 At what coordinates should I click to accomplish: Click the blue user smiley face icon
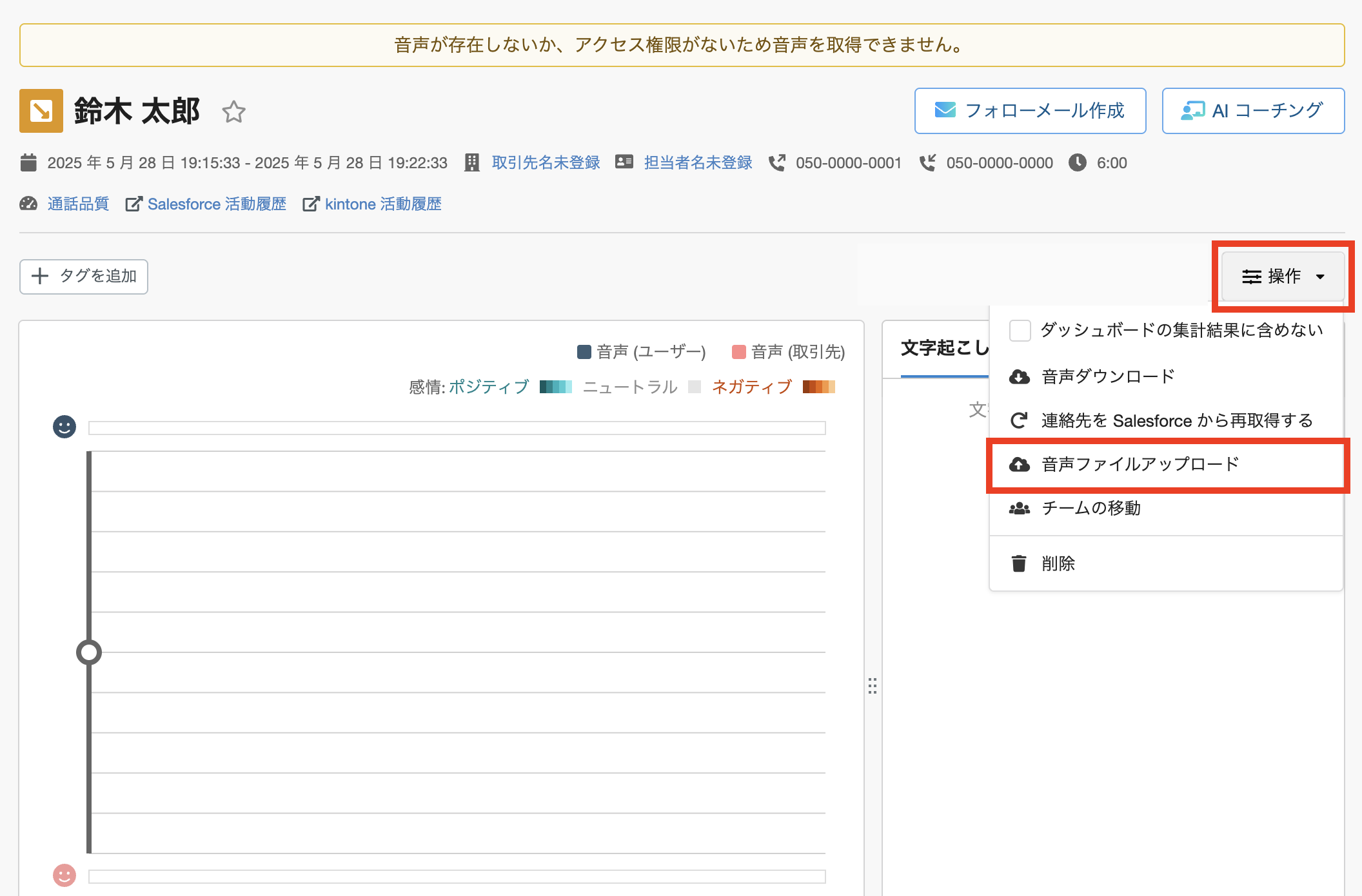pos(64,427)
